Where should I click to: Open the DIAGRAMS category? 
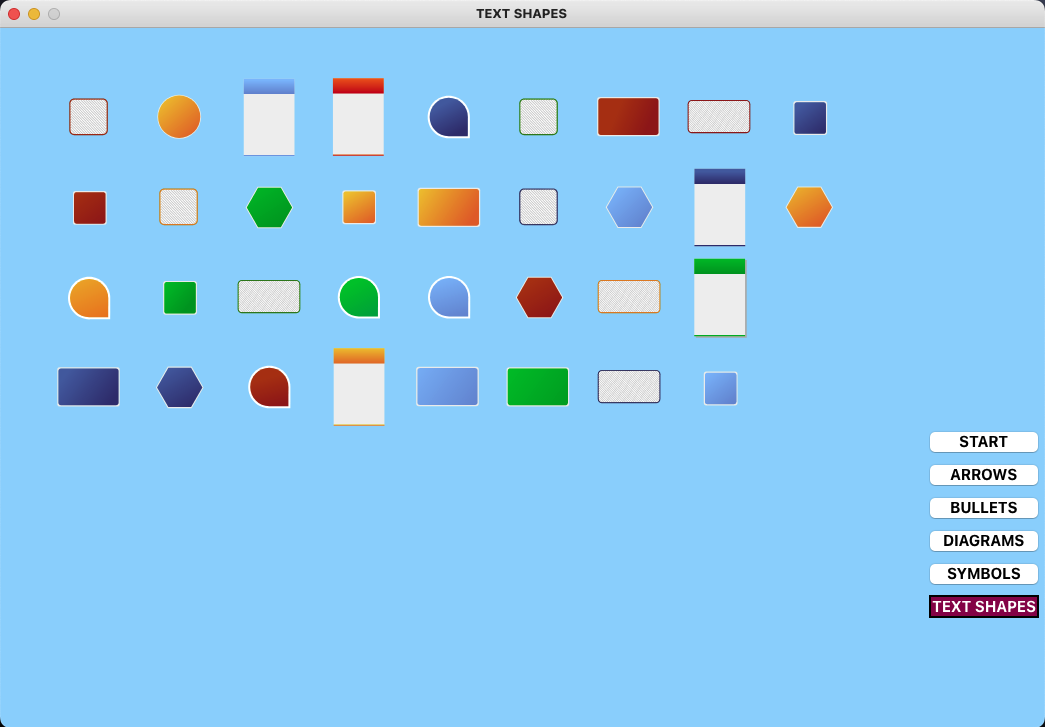(983, 541)
